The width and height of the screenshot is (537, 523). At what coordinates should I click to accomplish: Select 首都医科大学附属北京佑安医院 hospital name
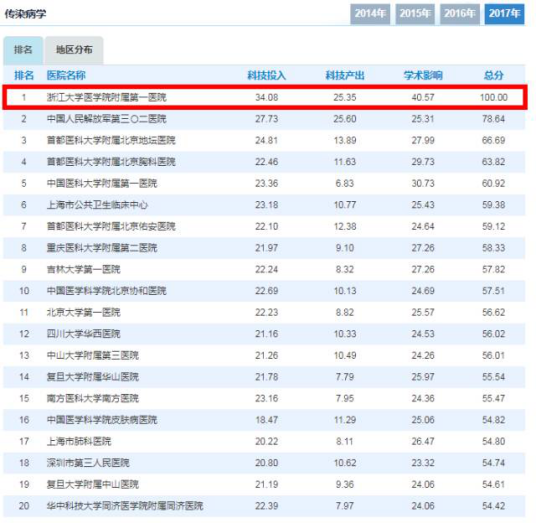pos(111,227)
